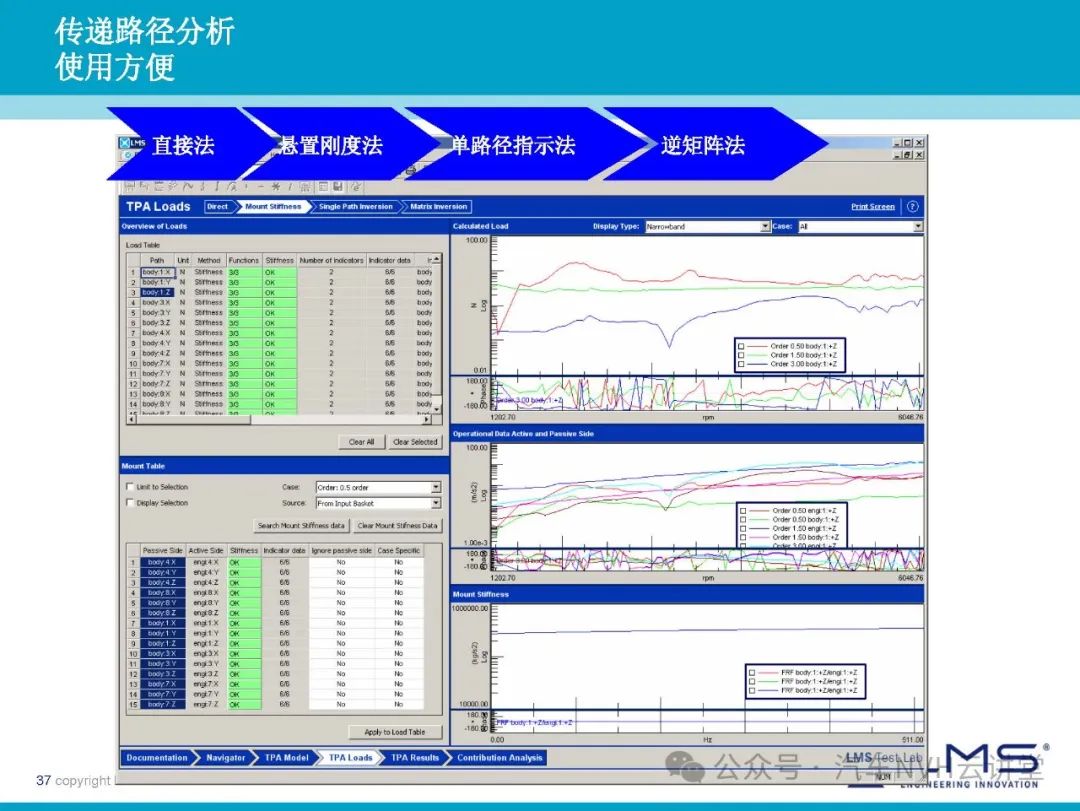Viewport: 1080px width, 811px height.
Task: Toggle Calculated Load legend Order 3.00 body:1:+Z checkbox
Action: click(741, 364)
